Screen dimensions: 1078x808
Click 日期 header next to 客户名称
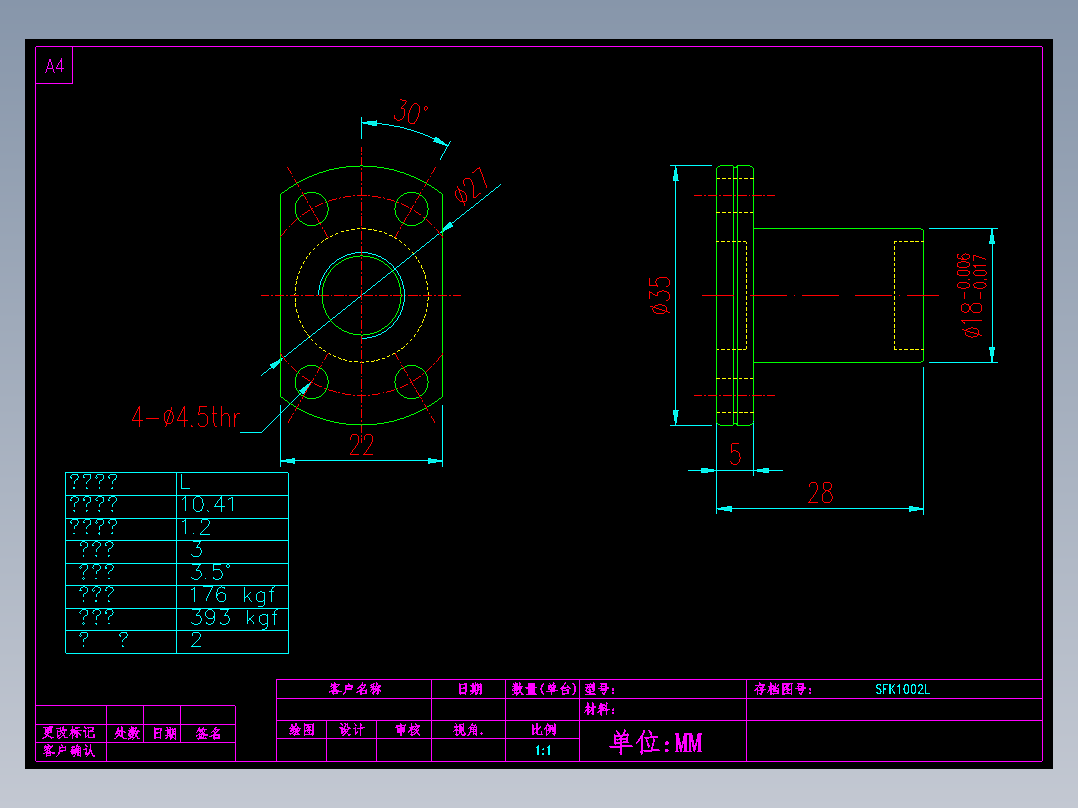coord(470,689)
